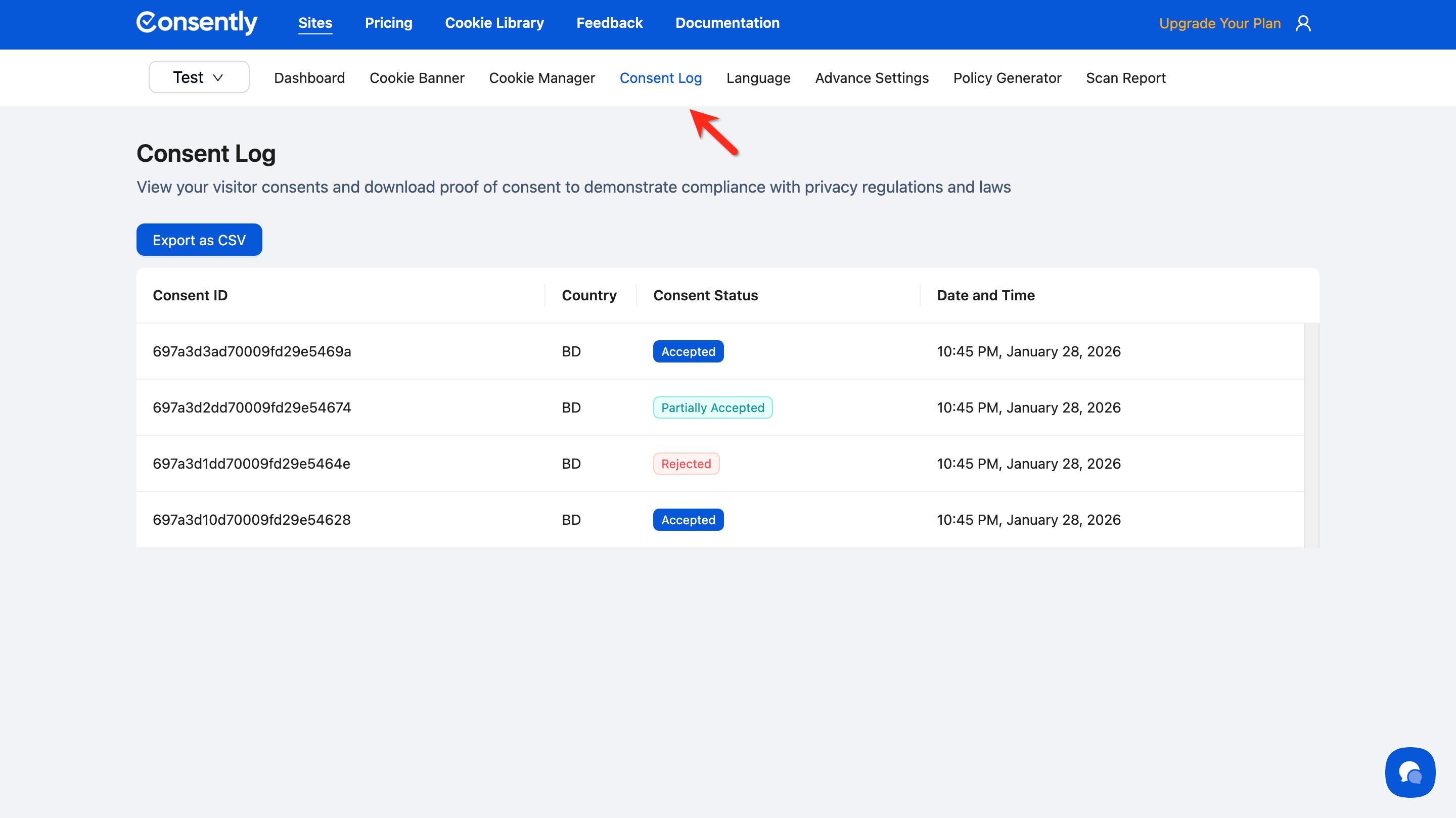Open the Dashboard tab

(309, 78)
